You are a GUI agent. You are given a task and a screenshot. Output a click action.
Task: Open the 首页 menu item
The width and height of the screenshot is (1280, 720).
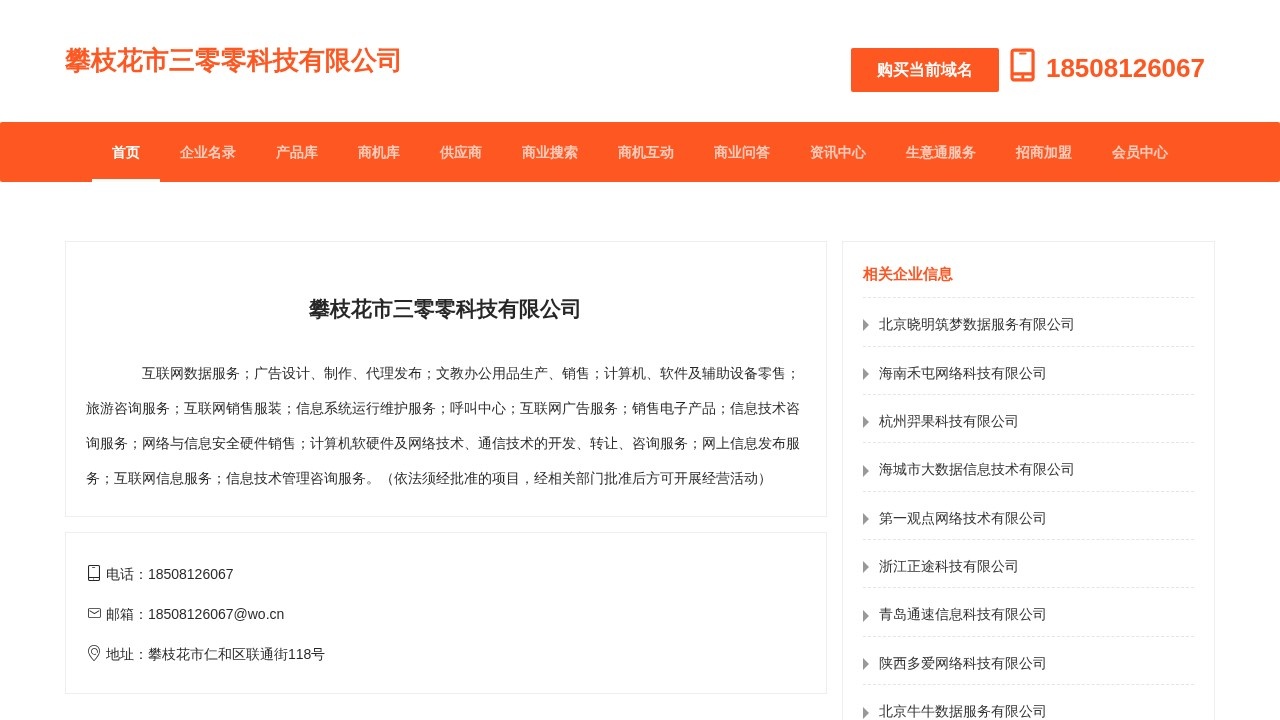125,152
